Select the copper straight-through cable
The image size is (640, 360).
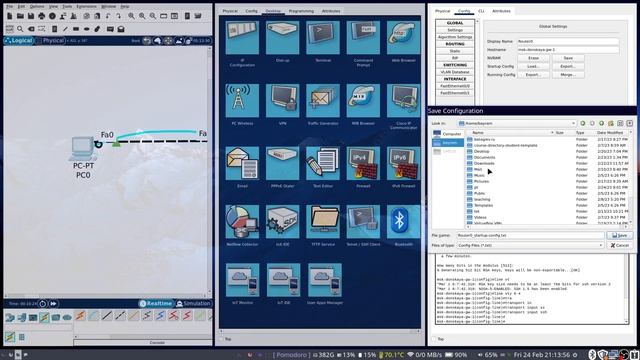107,316
